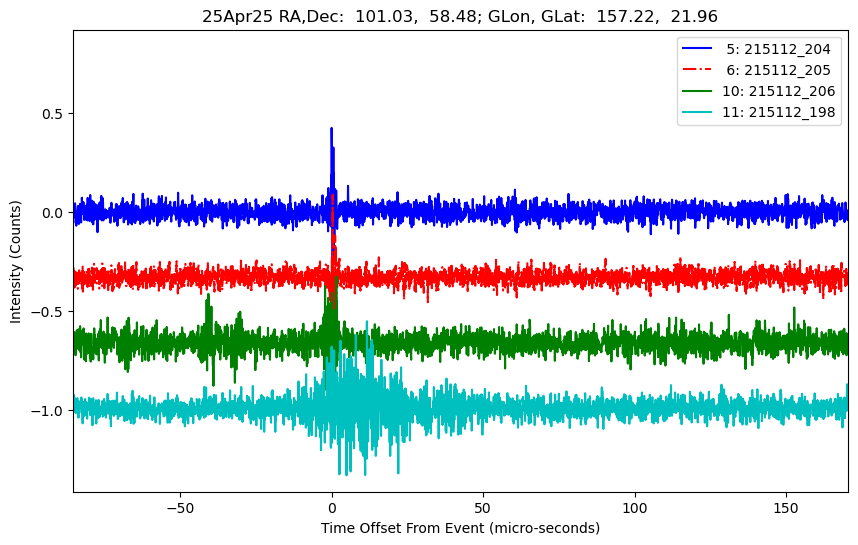Click the 'Intensity (Counts)' y-axis label
This screenshot has width=858, height=545.
click(x=16, y=260)
